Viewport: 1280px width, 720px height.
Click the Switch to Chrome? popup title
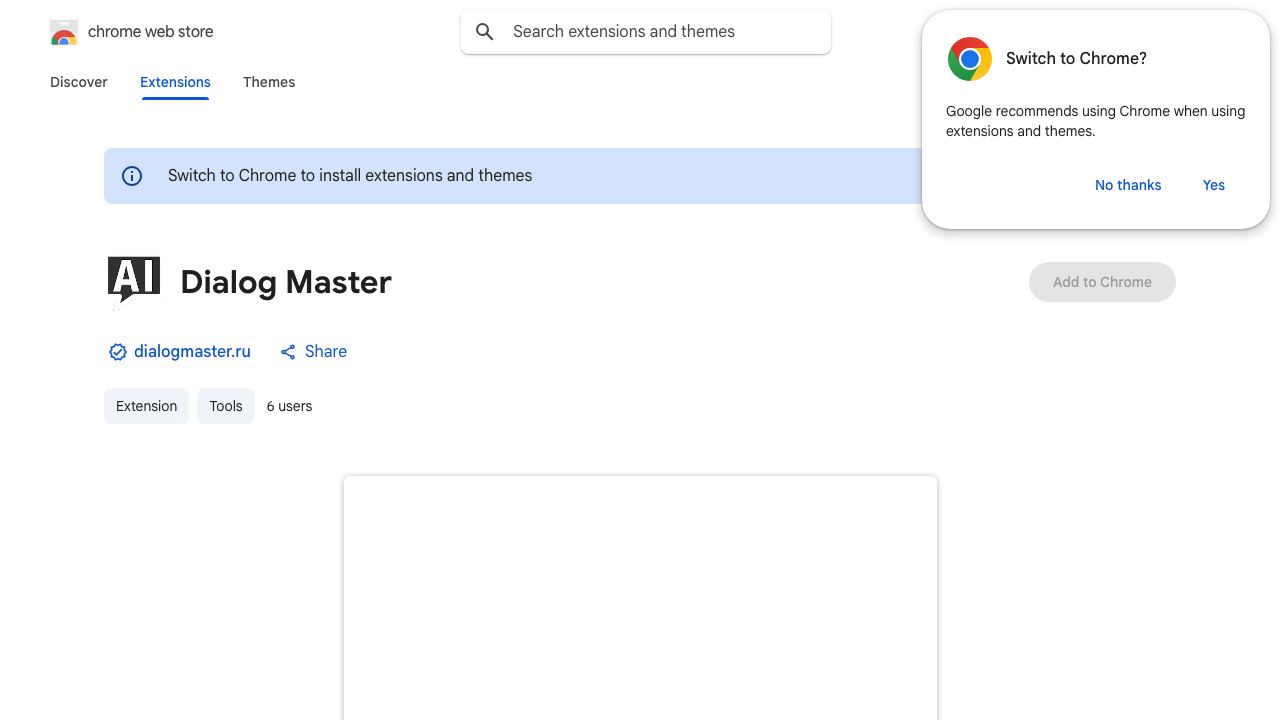click(x=1076, y=59)
